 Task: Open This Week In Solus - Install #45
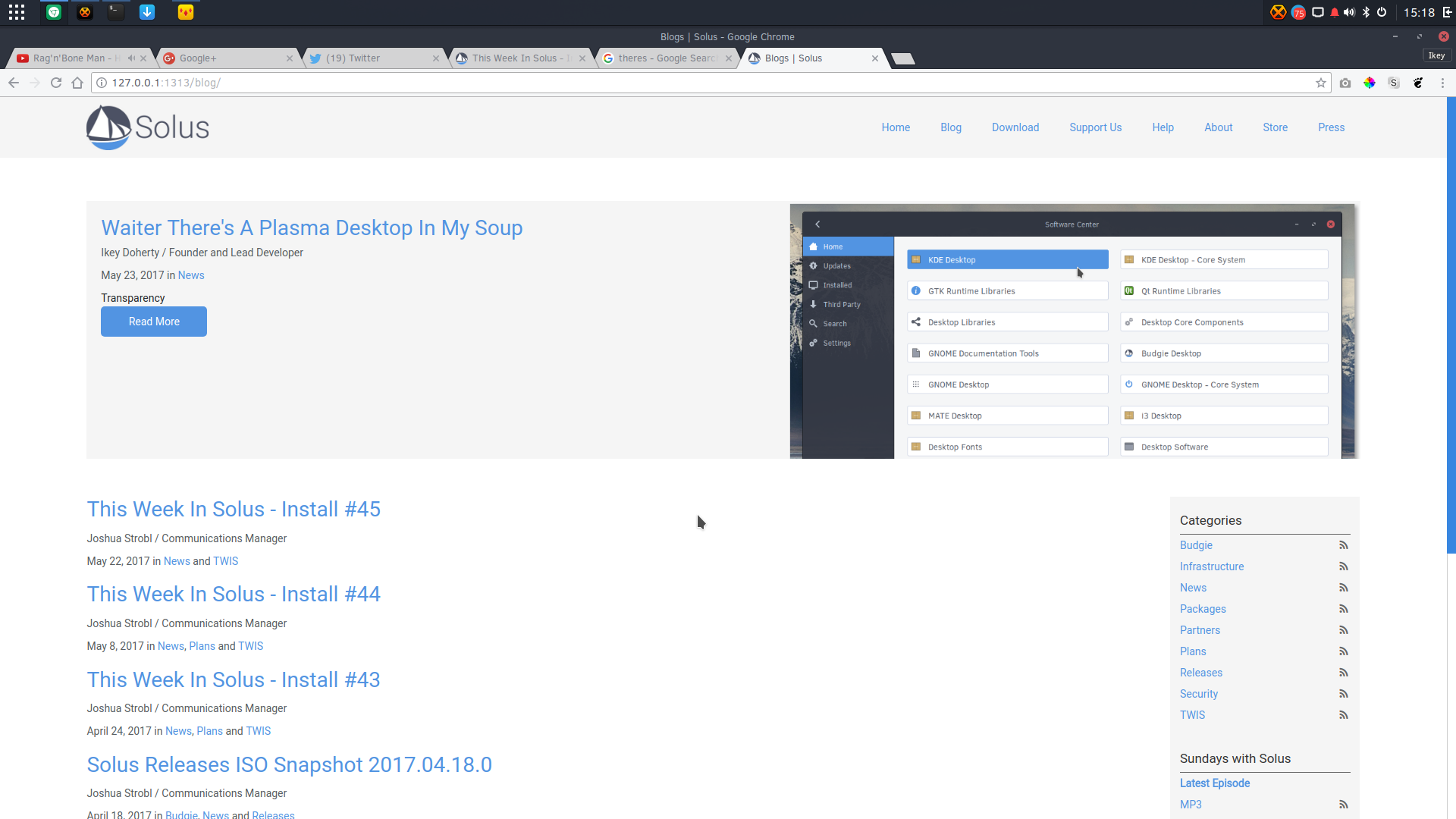tap(234, 509)
